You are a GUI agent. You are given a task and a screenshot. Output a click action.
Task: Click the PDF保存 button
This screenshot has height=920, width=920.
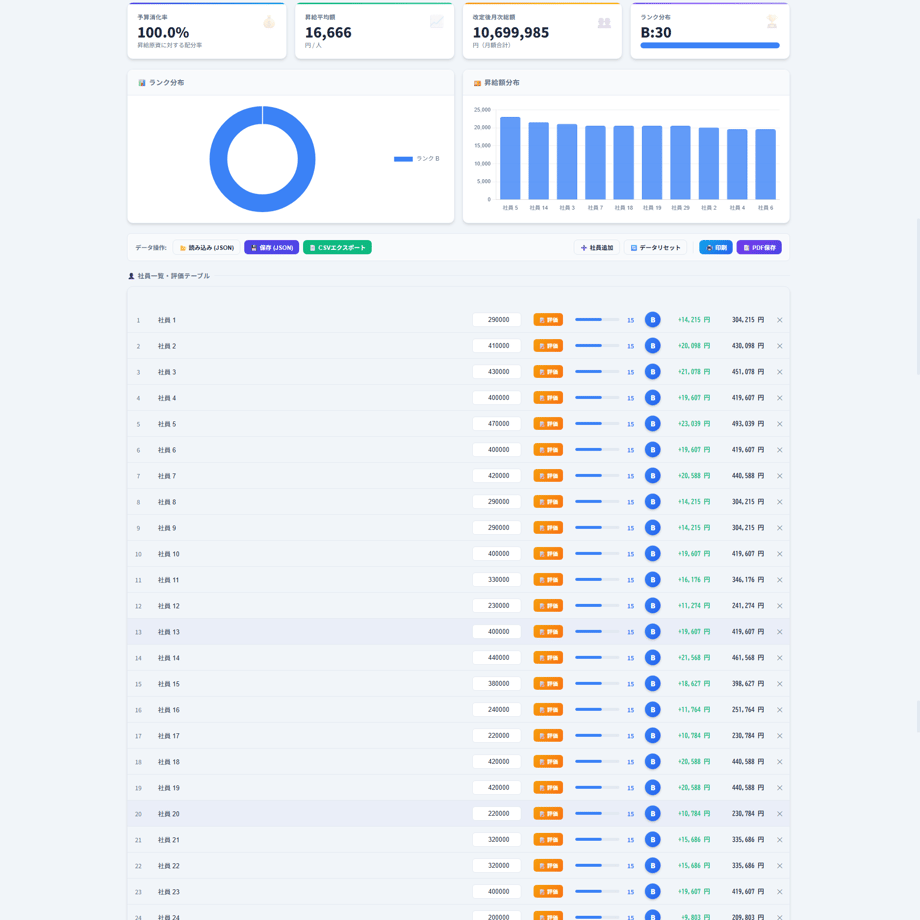tap(759, 248)
